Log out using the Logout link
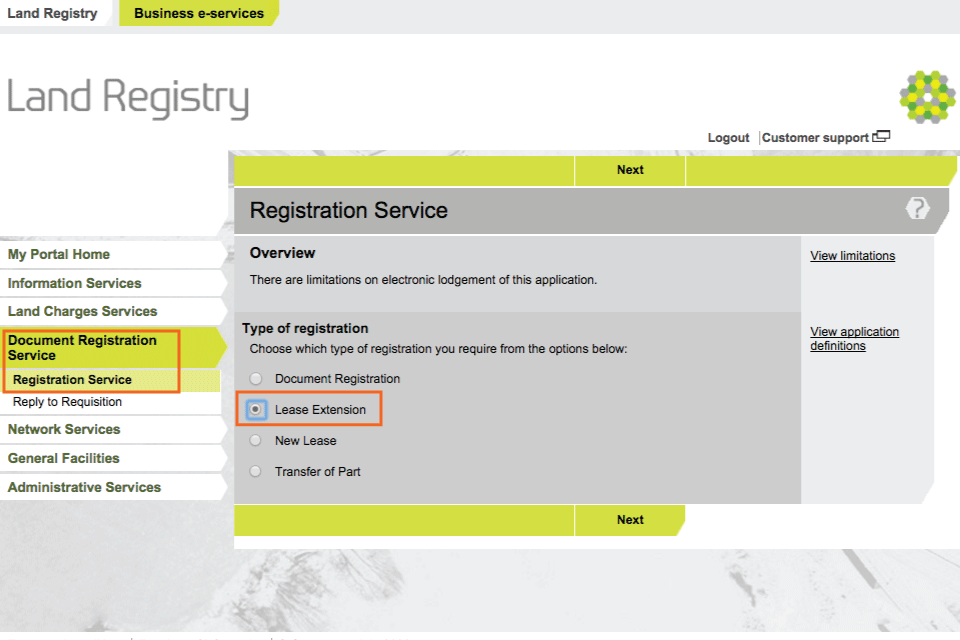Image resolution: width=960 pixels, height=640 pixels. [728, 138]
